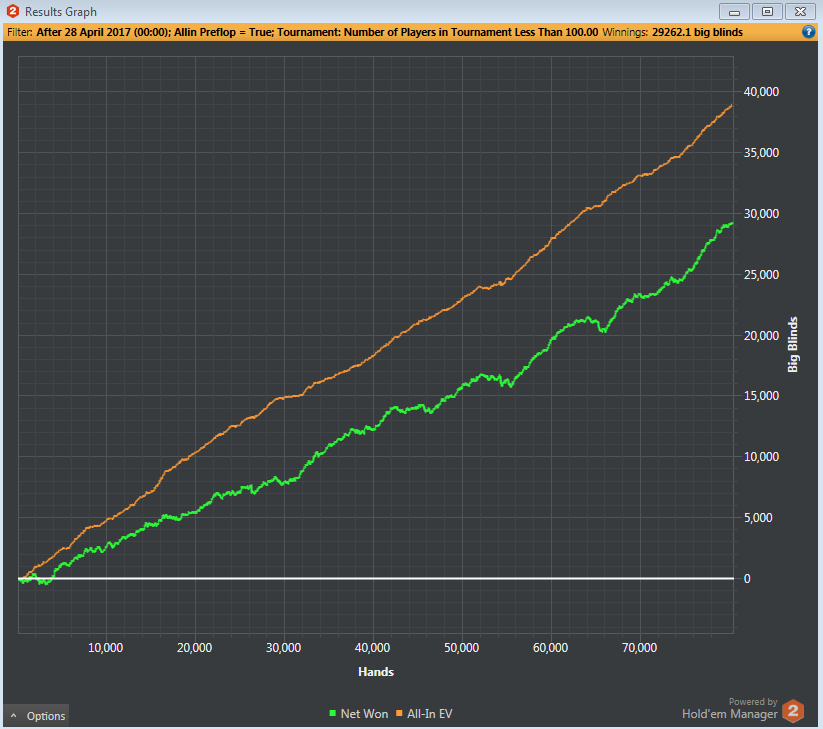Click the end point of the orange All-In EV line
The image size is (823, 729).
click(x=732, y=105)
